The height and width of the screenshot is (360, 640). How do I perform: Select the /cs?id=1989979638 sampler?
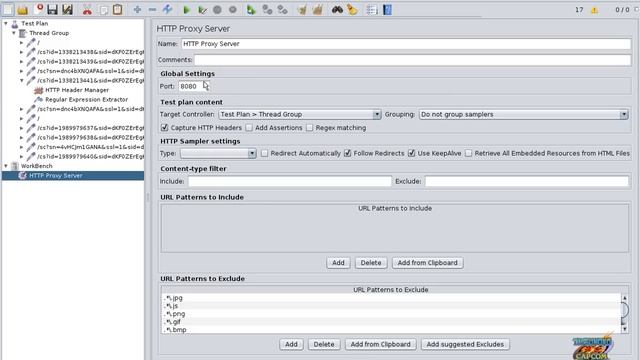coord(90,138)
